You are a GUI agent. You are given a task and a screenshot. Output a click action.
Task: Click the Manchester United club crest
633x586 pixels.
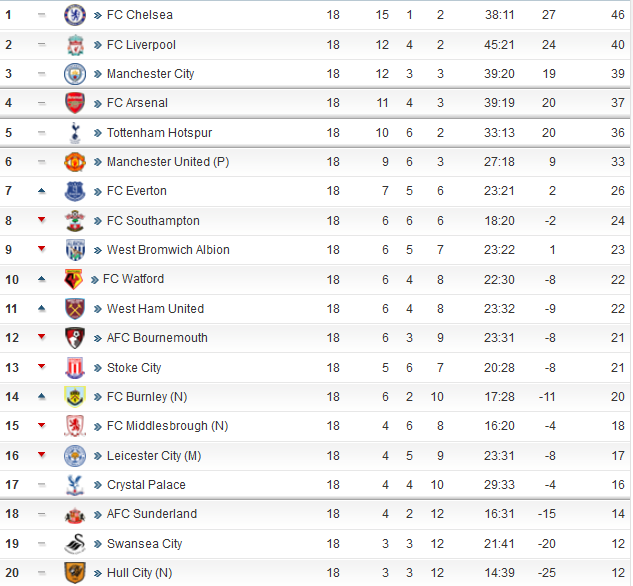pyautogui.click(x=75, y=162)
